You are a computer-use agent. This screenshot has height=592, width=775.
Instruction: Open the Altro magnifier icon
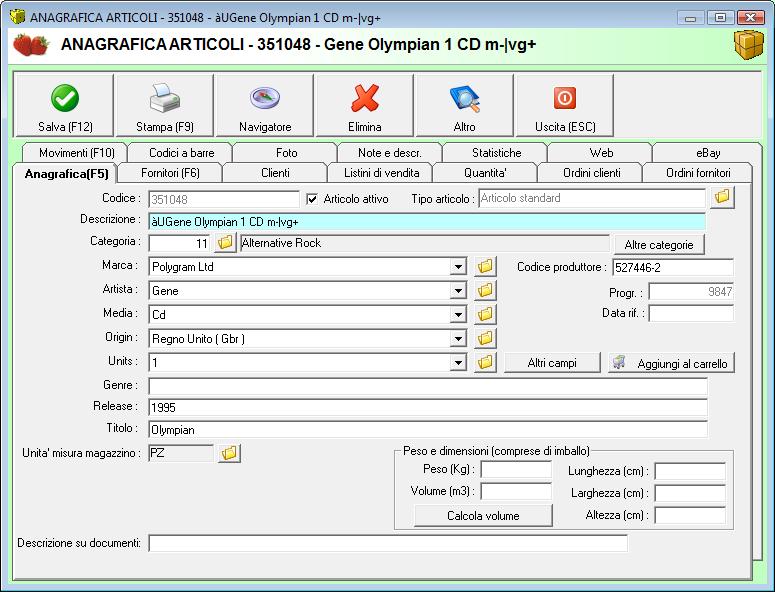(465, 98)
